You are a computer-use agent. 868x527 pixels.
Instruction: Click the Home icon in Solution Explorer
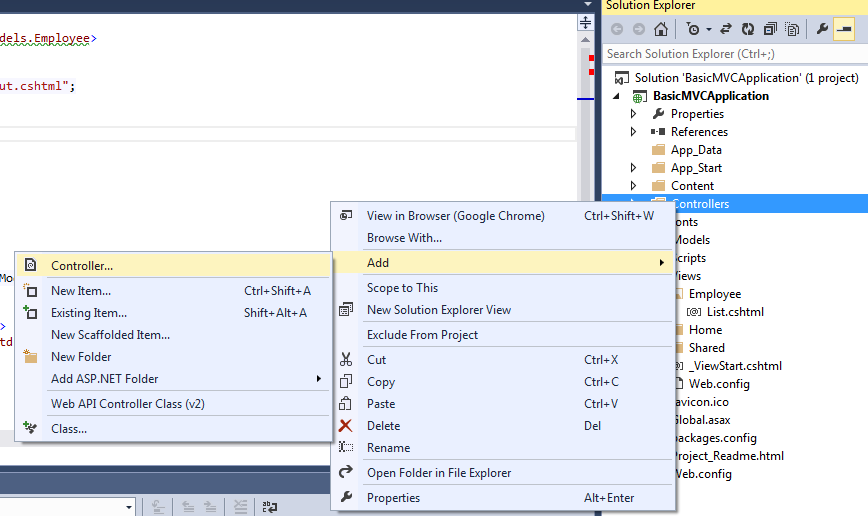click(x=661, y=29)
